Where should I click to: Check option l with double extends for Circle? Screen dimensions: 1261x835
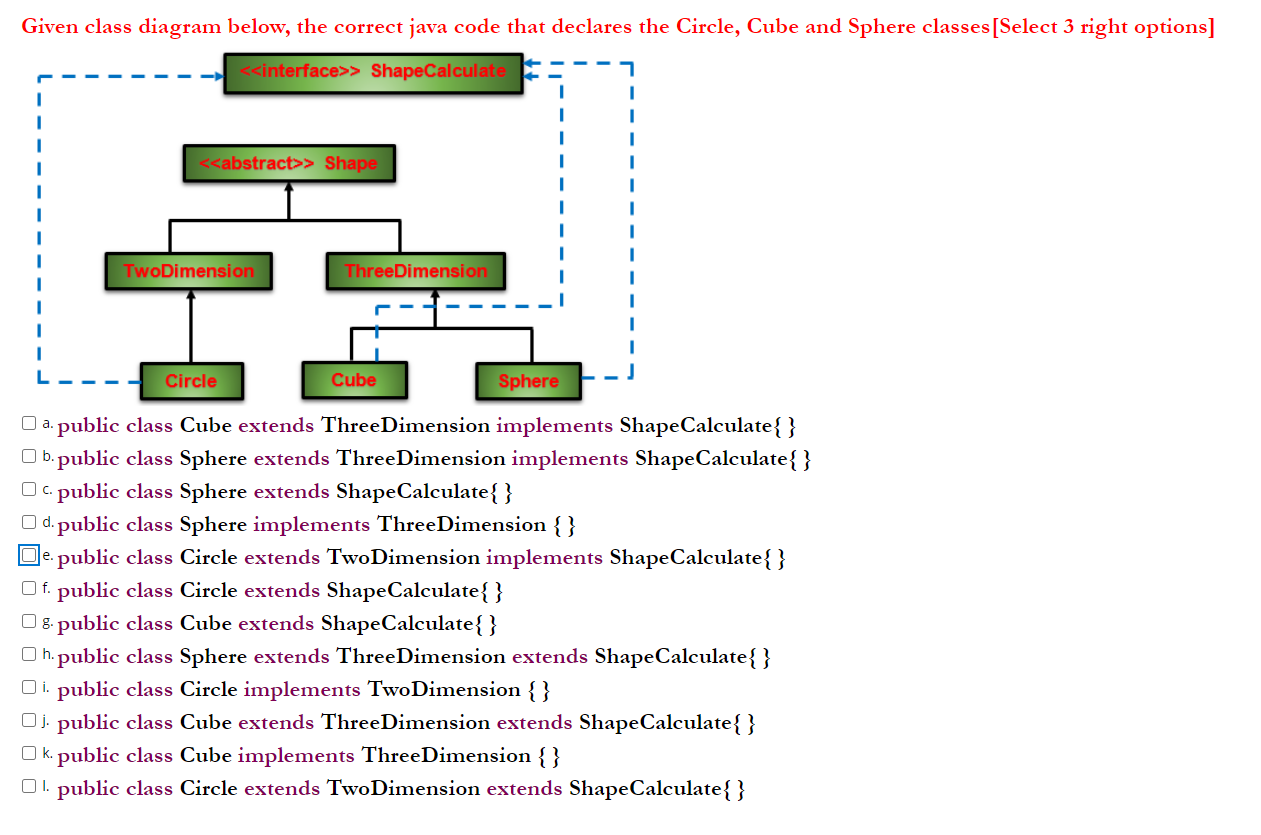29,786
